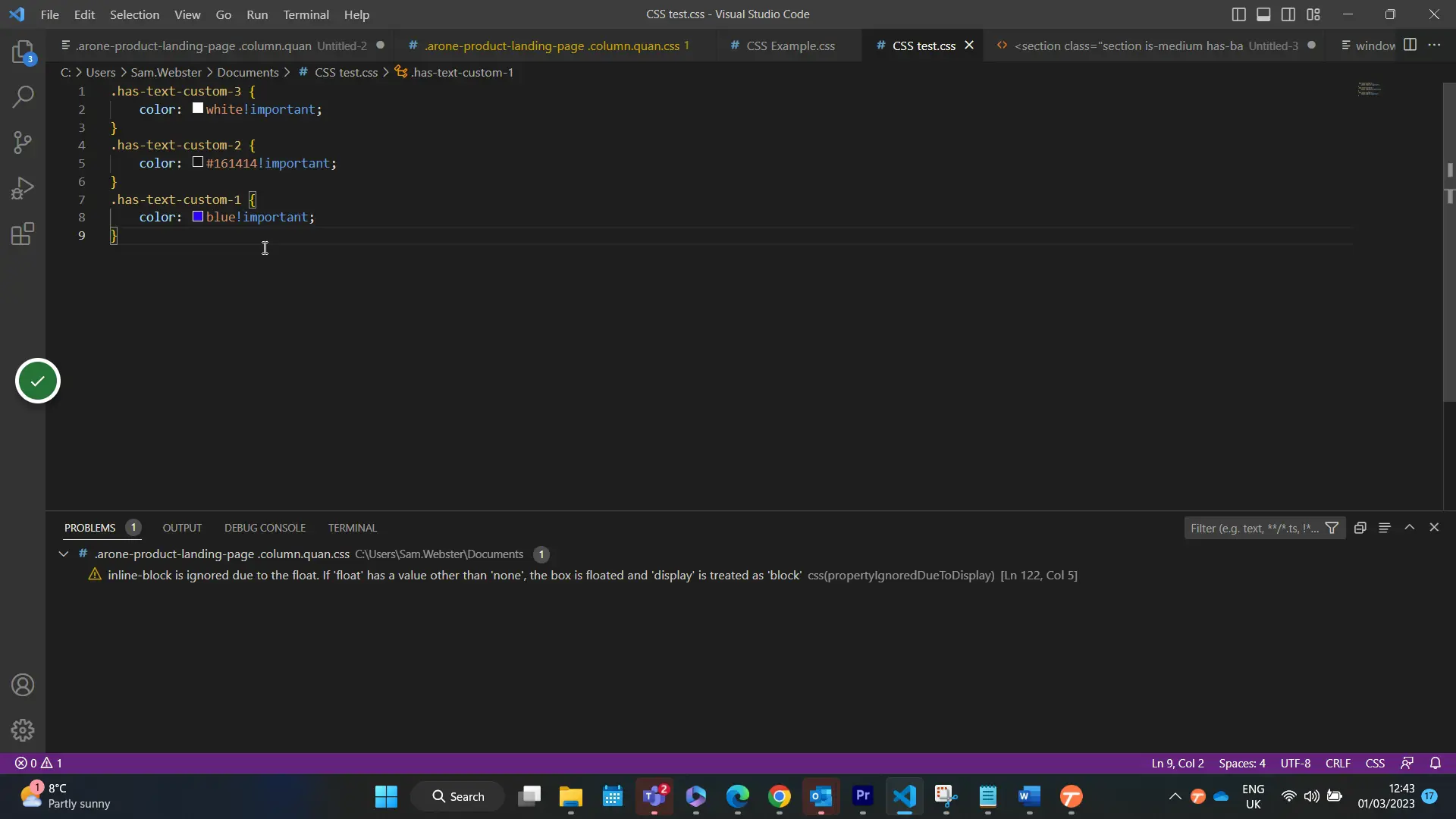The height and width of the screenshot is (819, 1456).
Task: Toggle secondary side bar visibility
Action: [1288, 14]
